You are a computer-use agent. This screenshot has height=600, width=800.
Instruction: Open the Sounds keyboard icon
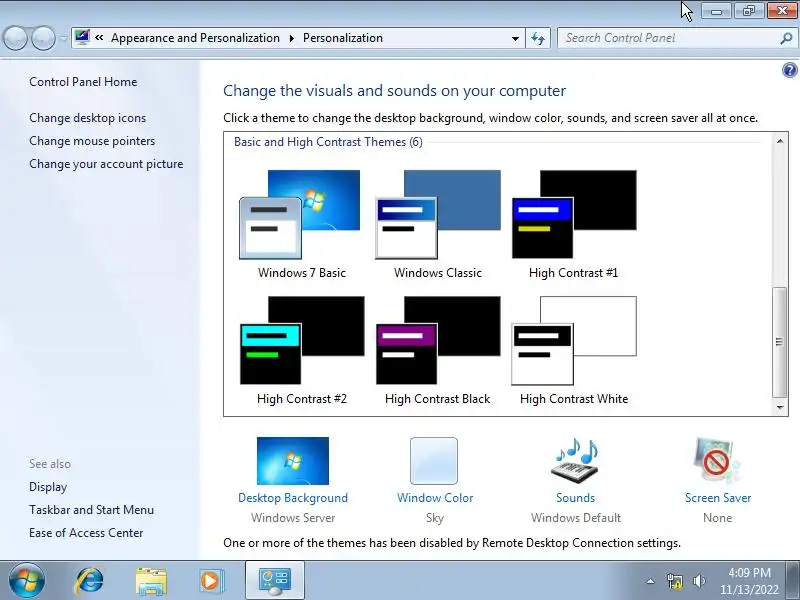tap(576, 461)
